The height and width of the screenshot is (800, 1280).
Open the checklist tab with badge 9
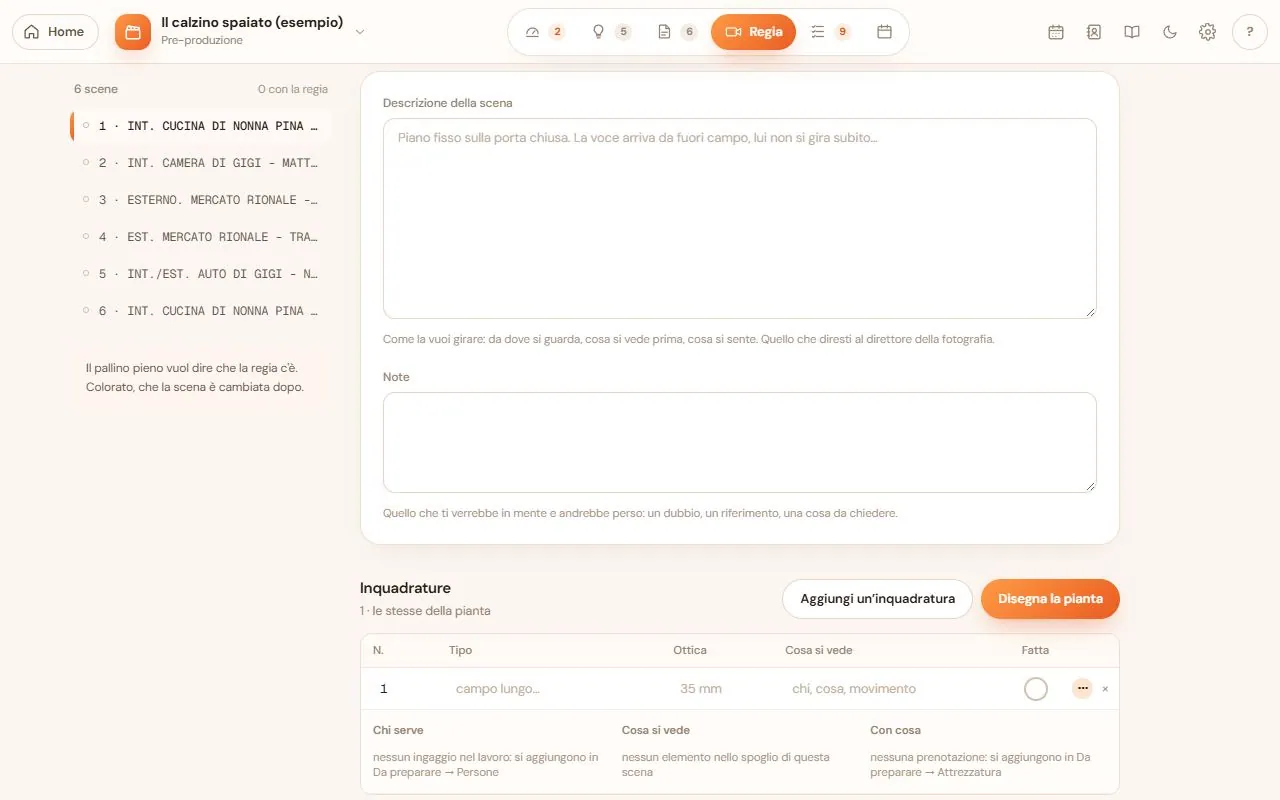click(830, 32)
